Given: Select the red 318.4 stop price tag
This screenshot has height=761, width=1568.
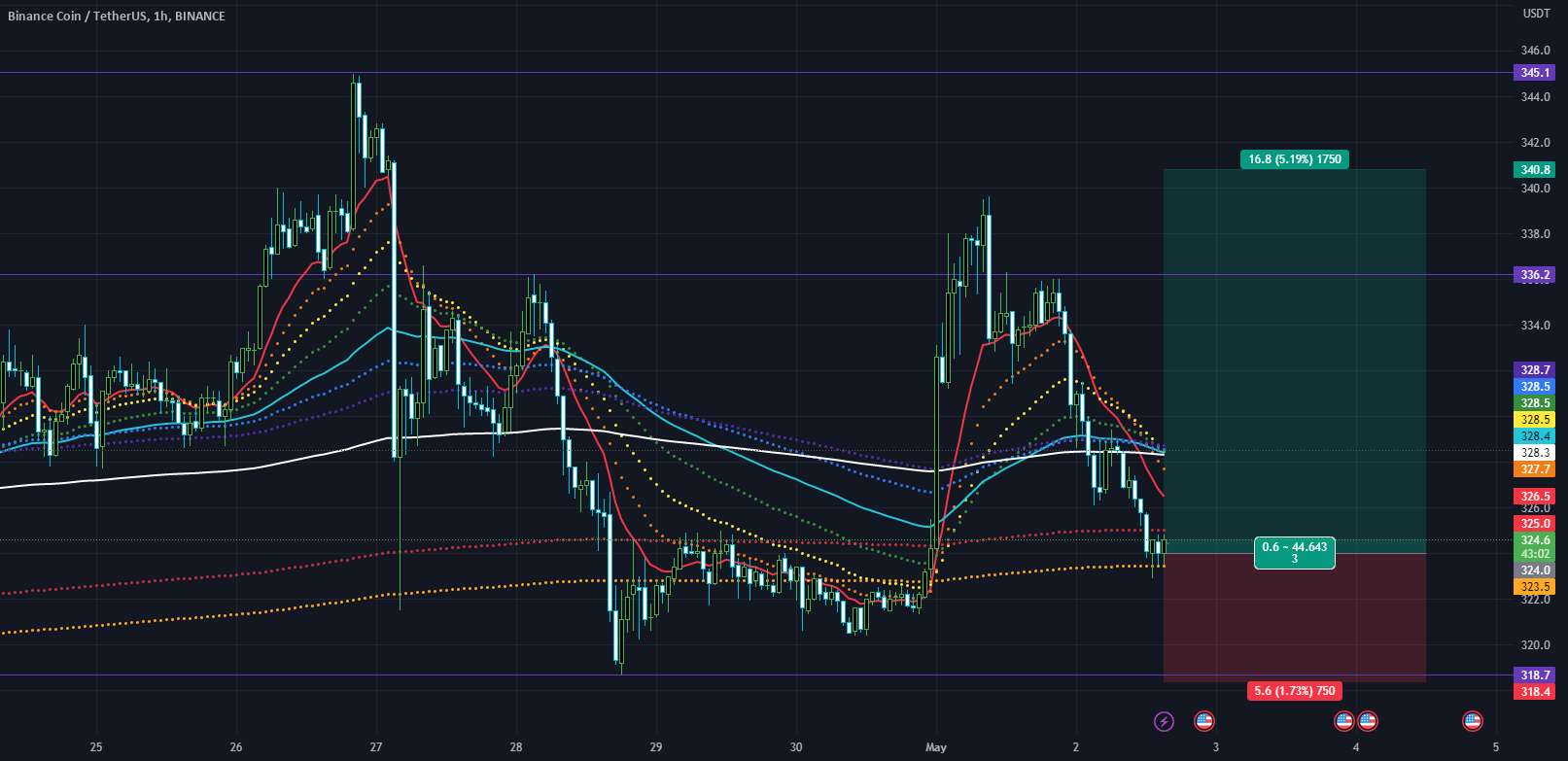Looking at the screenshot, I should pyautogui.click(x=1536, y=692).
